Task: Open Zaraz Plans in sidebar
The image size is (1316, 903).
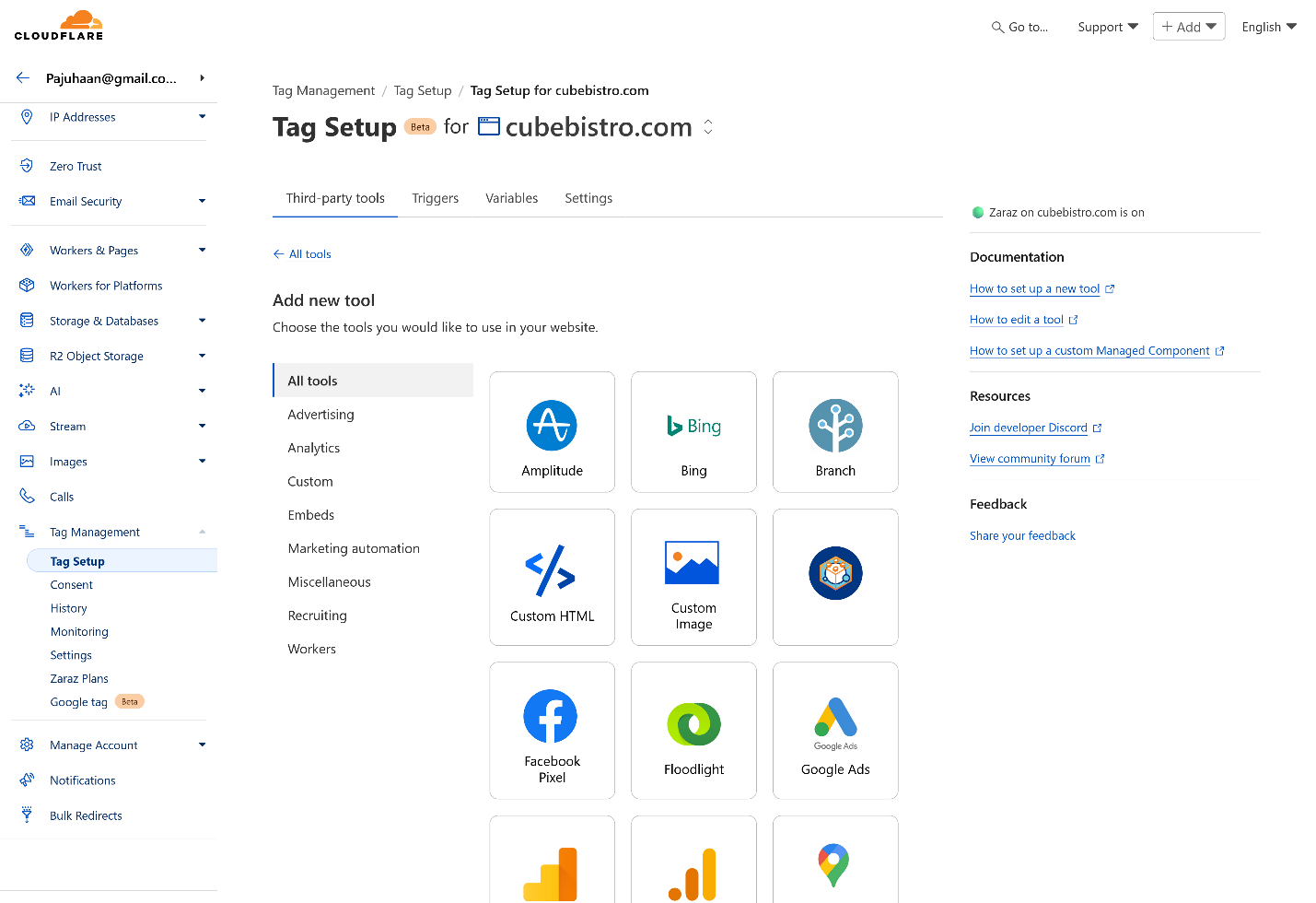Action: [x=79, y=679]
